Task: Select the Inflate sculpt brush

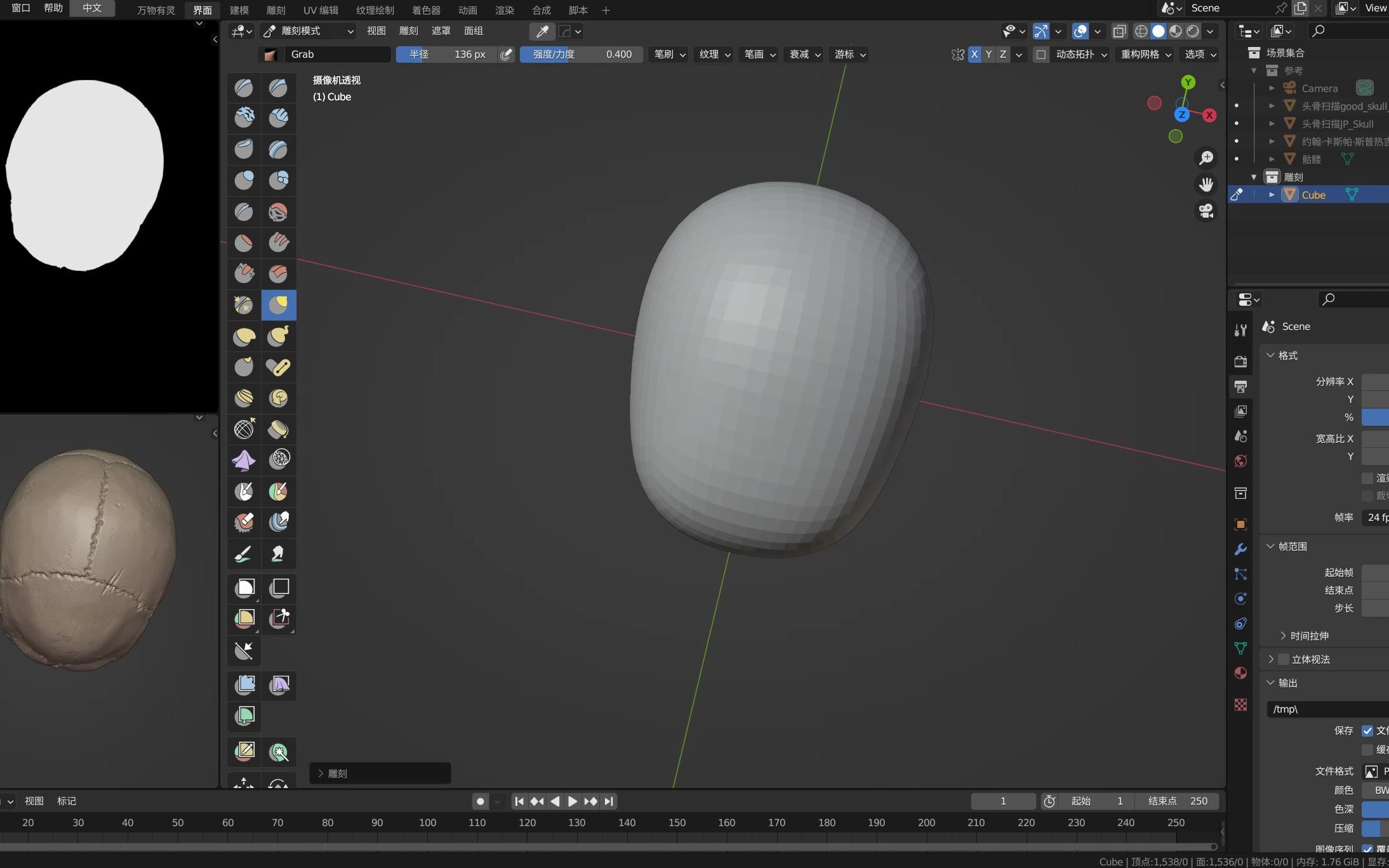Action: 244,180
